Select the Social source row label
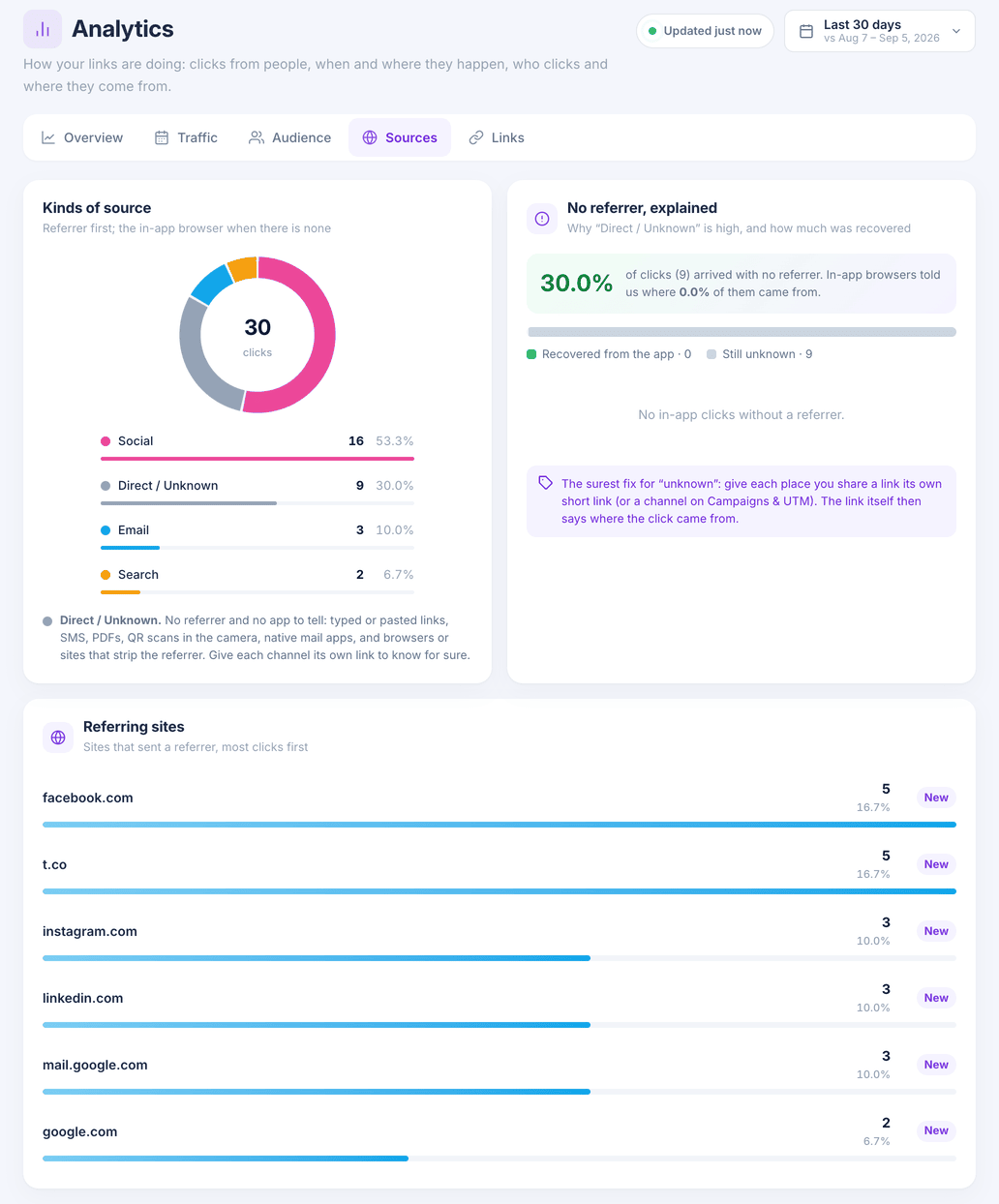 (x=136, y=441)
